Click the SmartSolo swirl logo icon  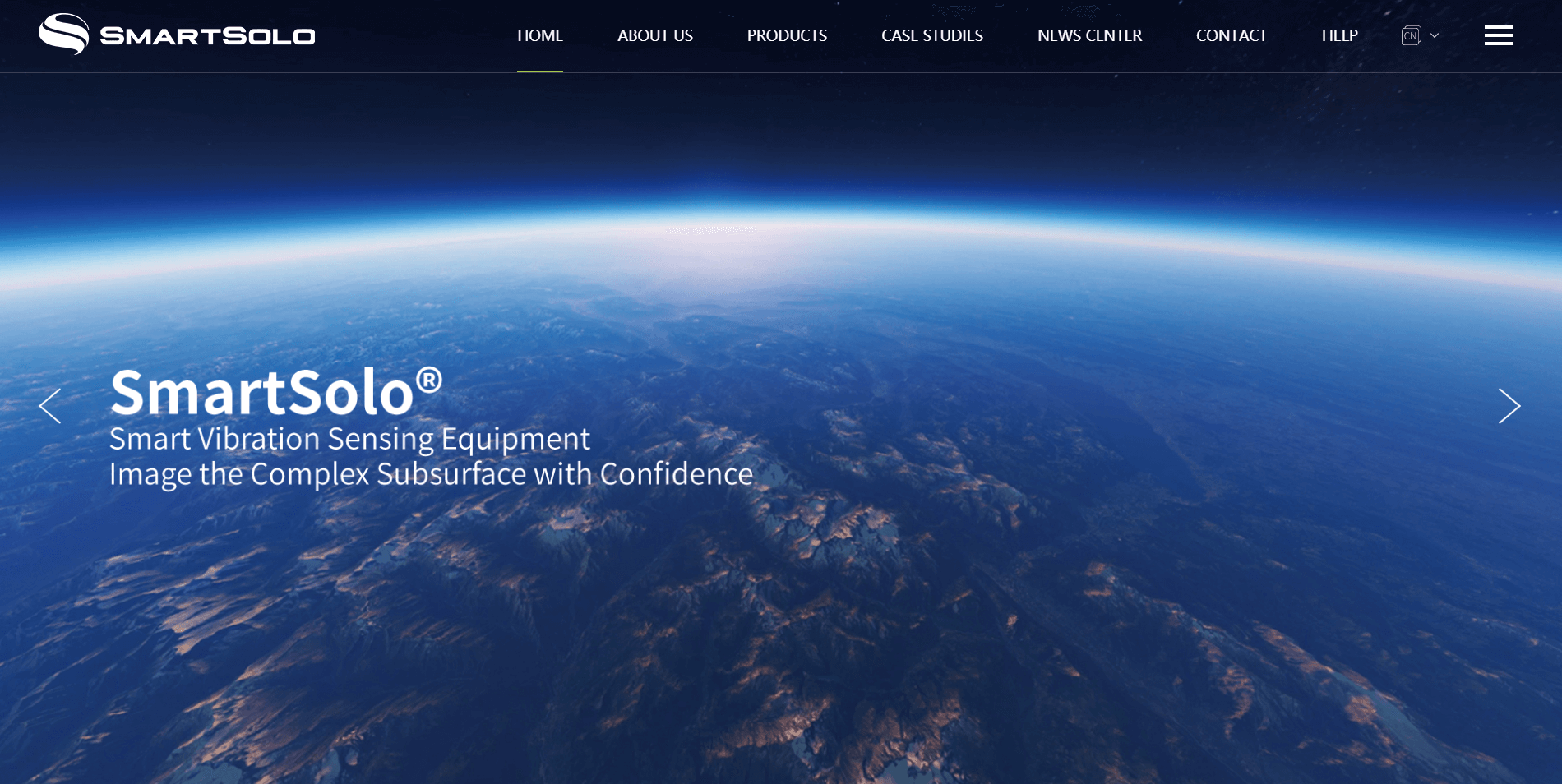[x=63, y=35]
